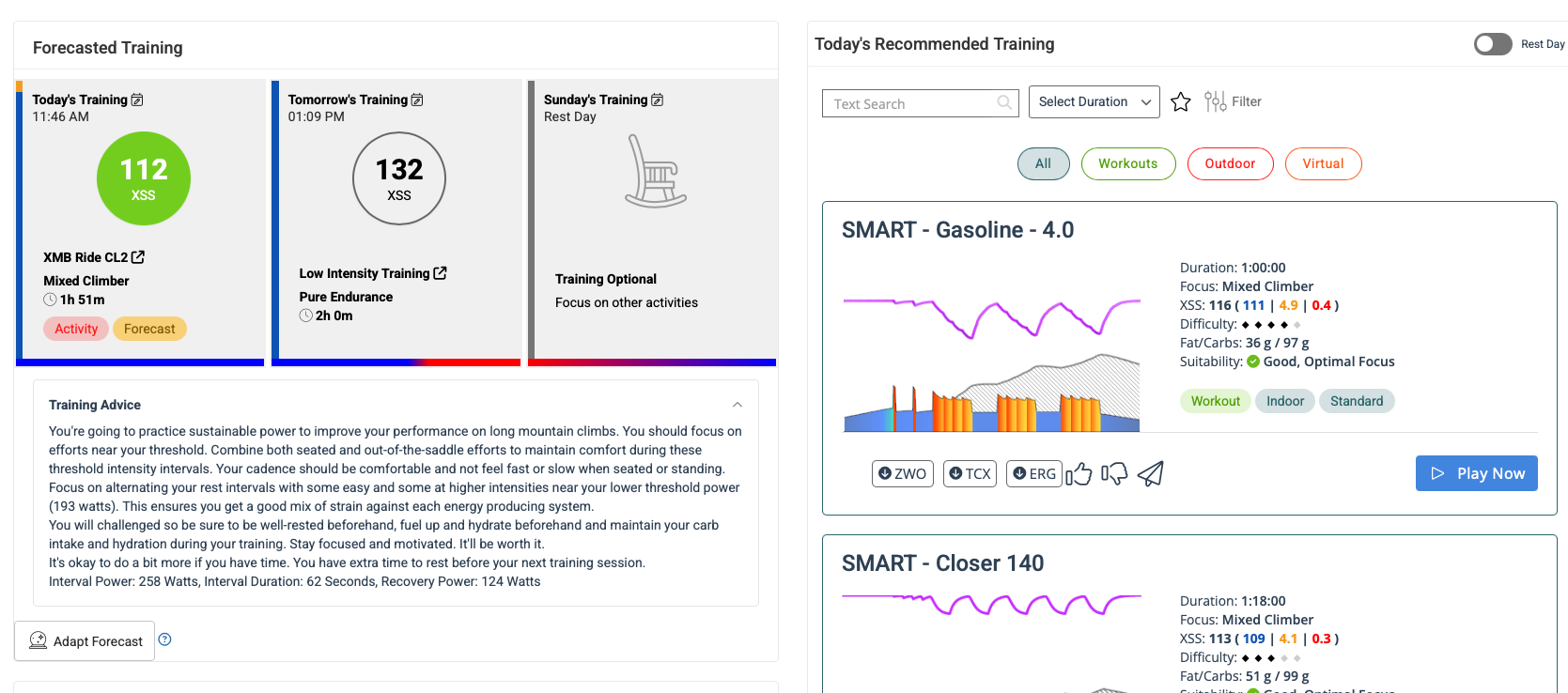The height and width of the screenshot is (693, 1568).
Task: Edit Today's Training calendar icon
Action: [x=137, y=100]
